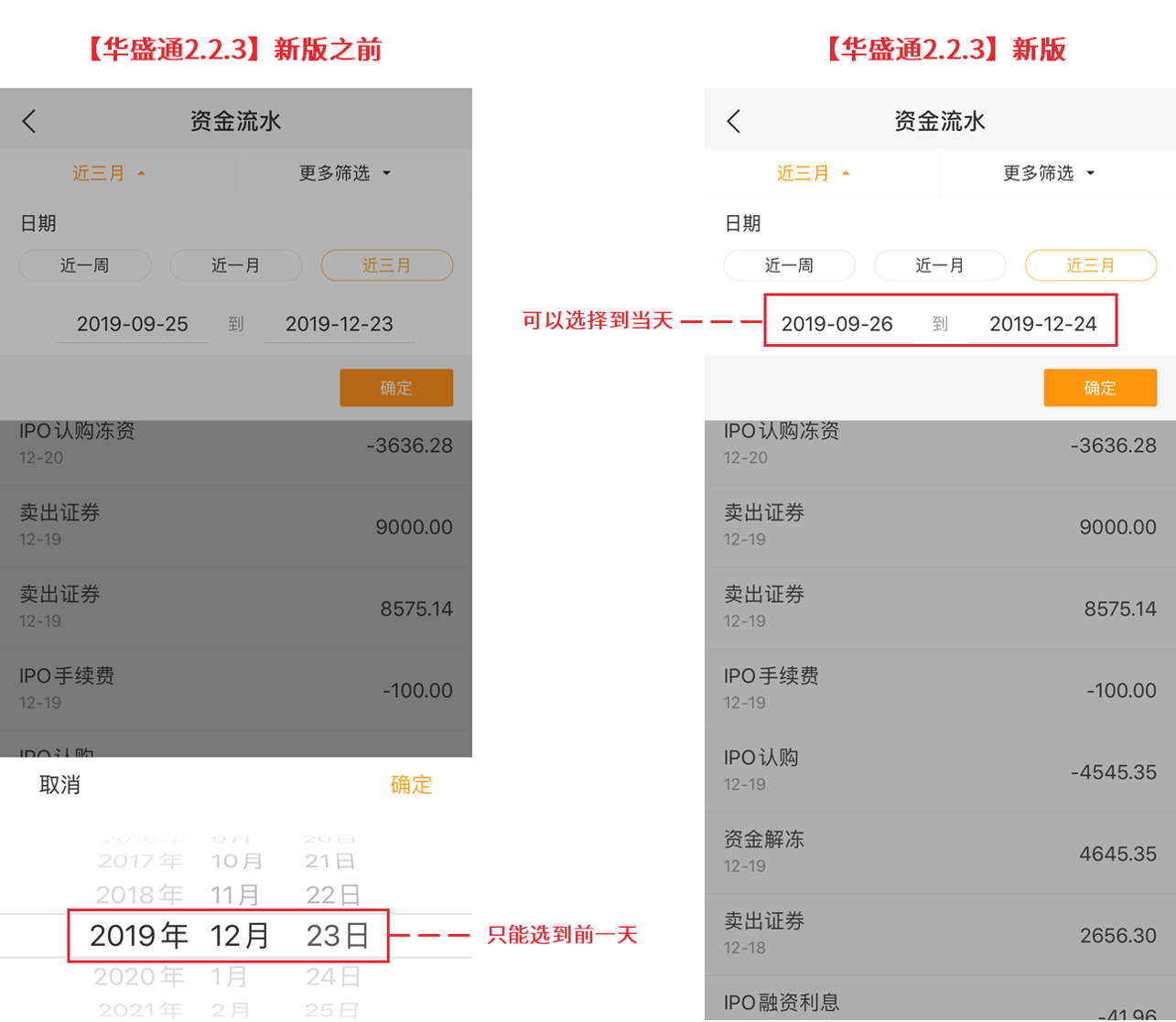The height and width of the screenshot is (1022, 1176).
Task: Tap start date field 2019-09-26
Action: (x=837, y=324)
